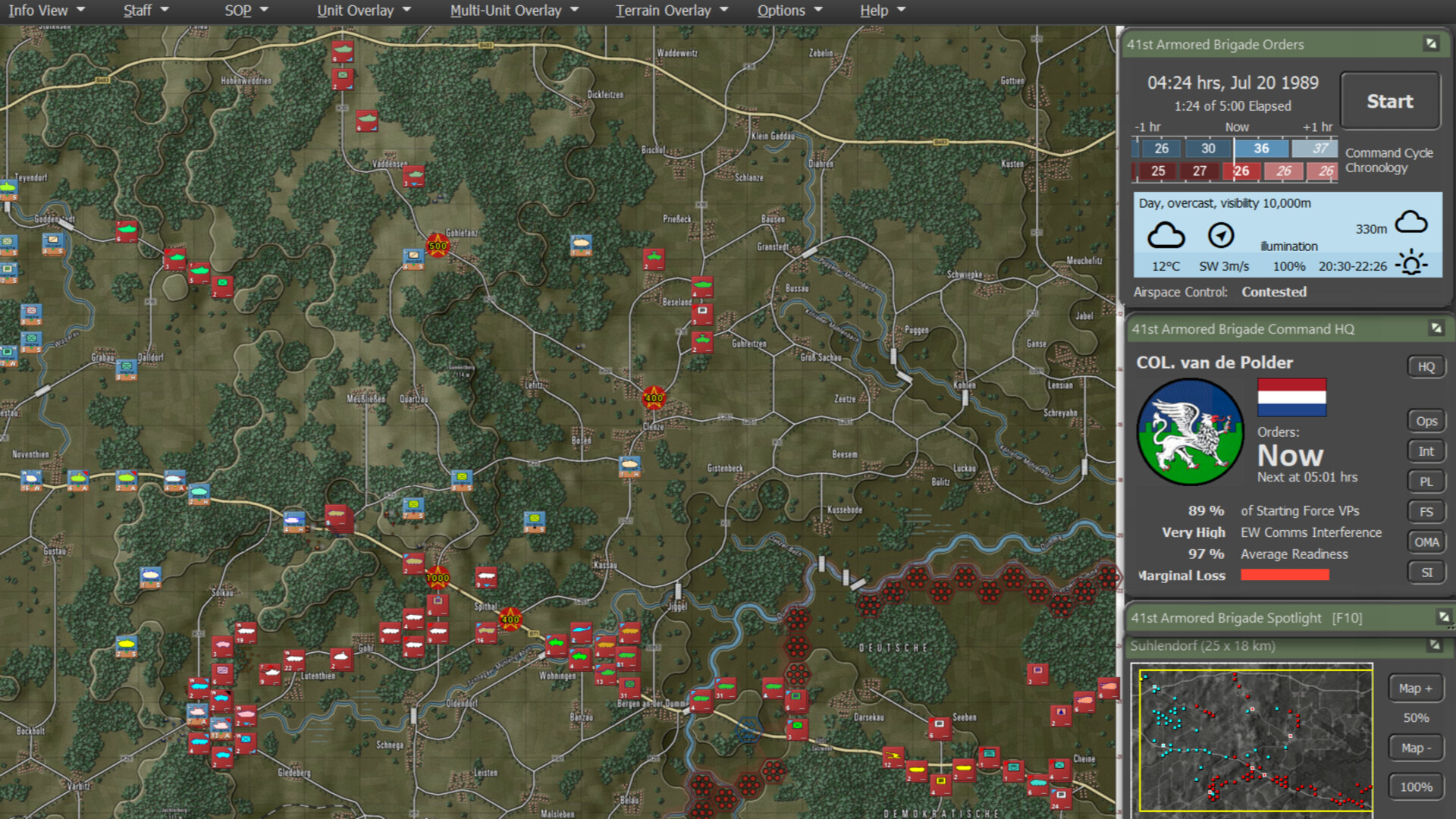This screenshot has height=819, width=1456.
Task: Open the Options menu
Action: [x=789, y=11]
